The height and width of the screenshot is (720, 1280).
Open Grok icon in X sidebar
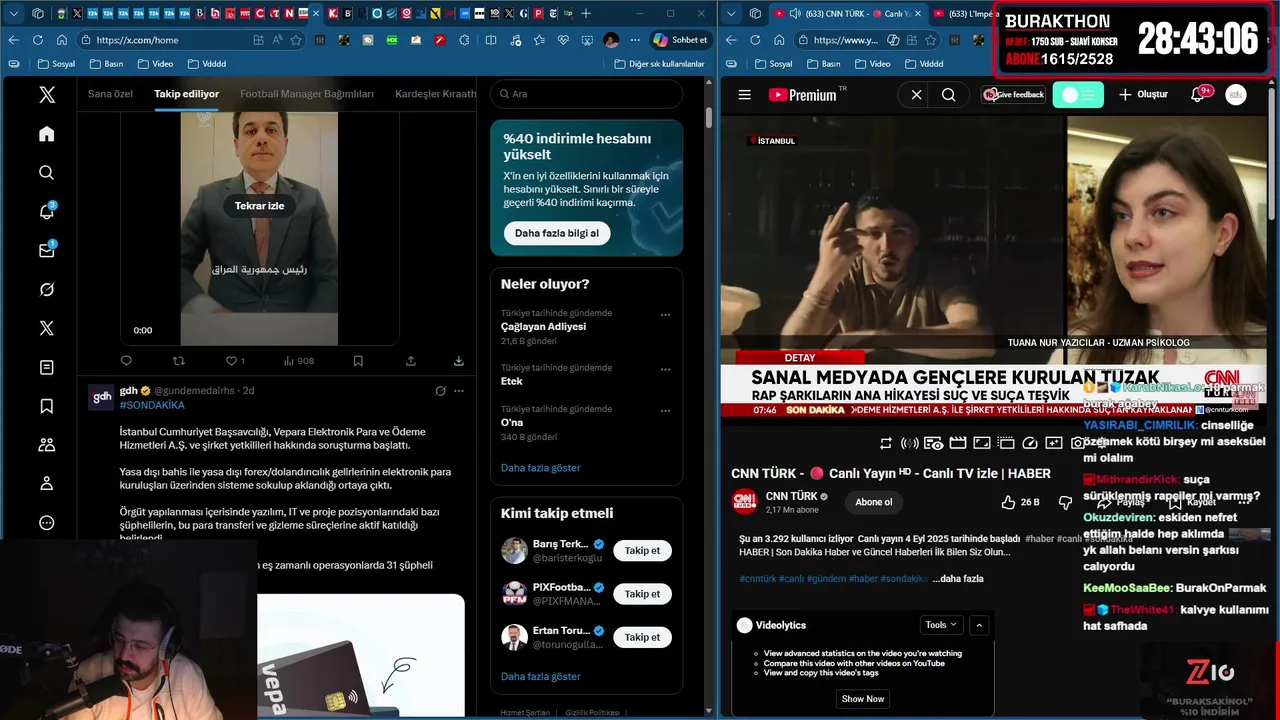click(47, 289)
